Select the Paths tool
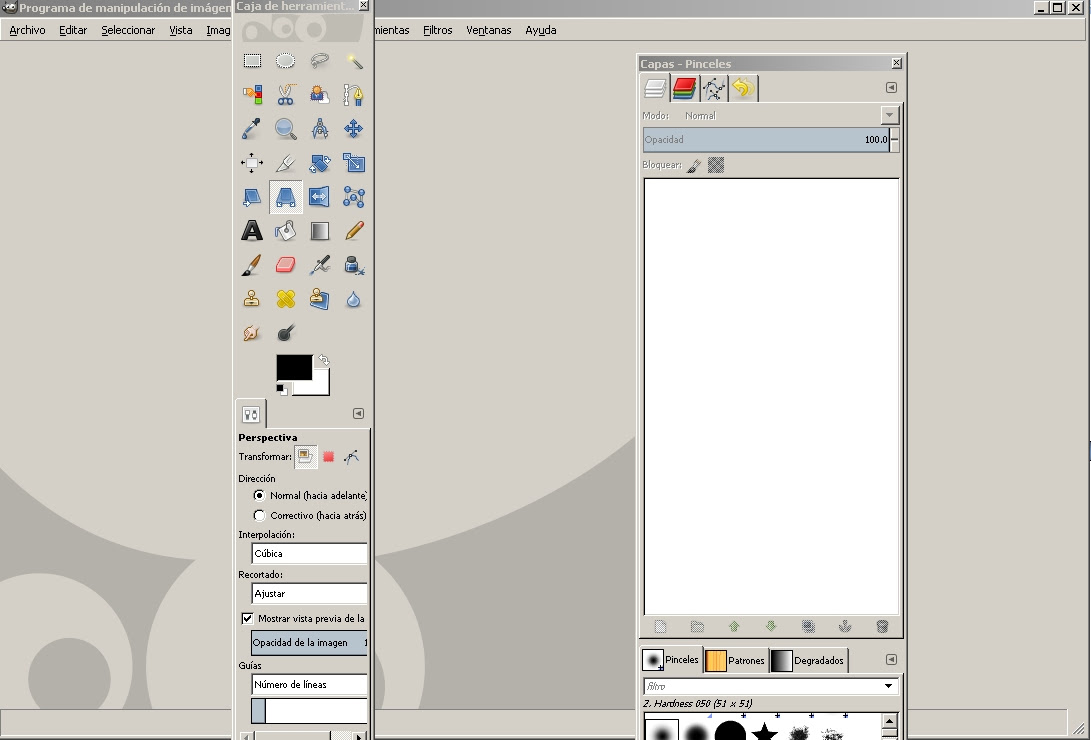Viewport: 1091px width, 740px height. (x=353, y=95)
